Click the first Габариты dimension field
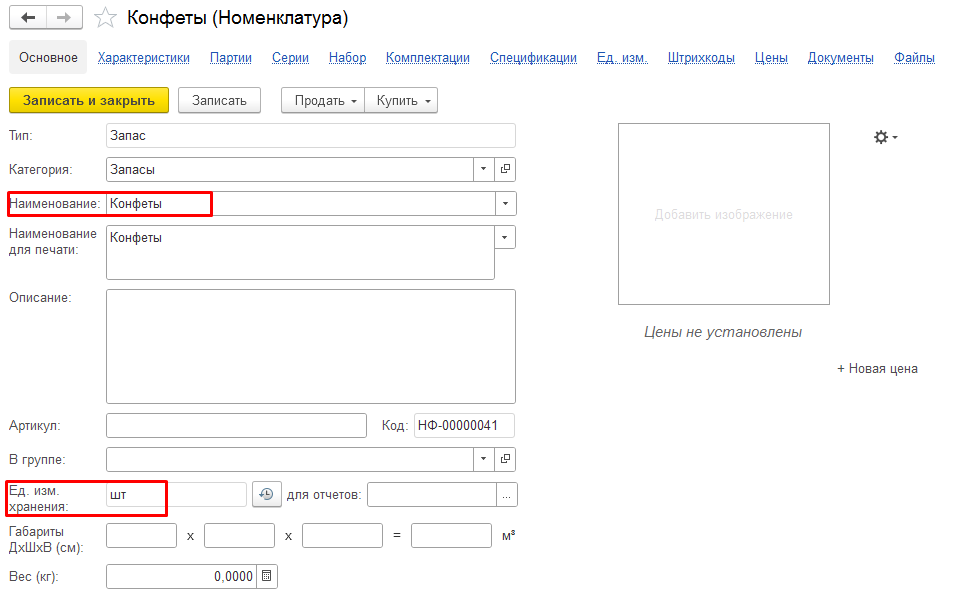The width and height of the screenshot is (954, 597). click(141, 535)
